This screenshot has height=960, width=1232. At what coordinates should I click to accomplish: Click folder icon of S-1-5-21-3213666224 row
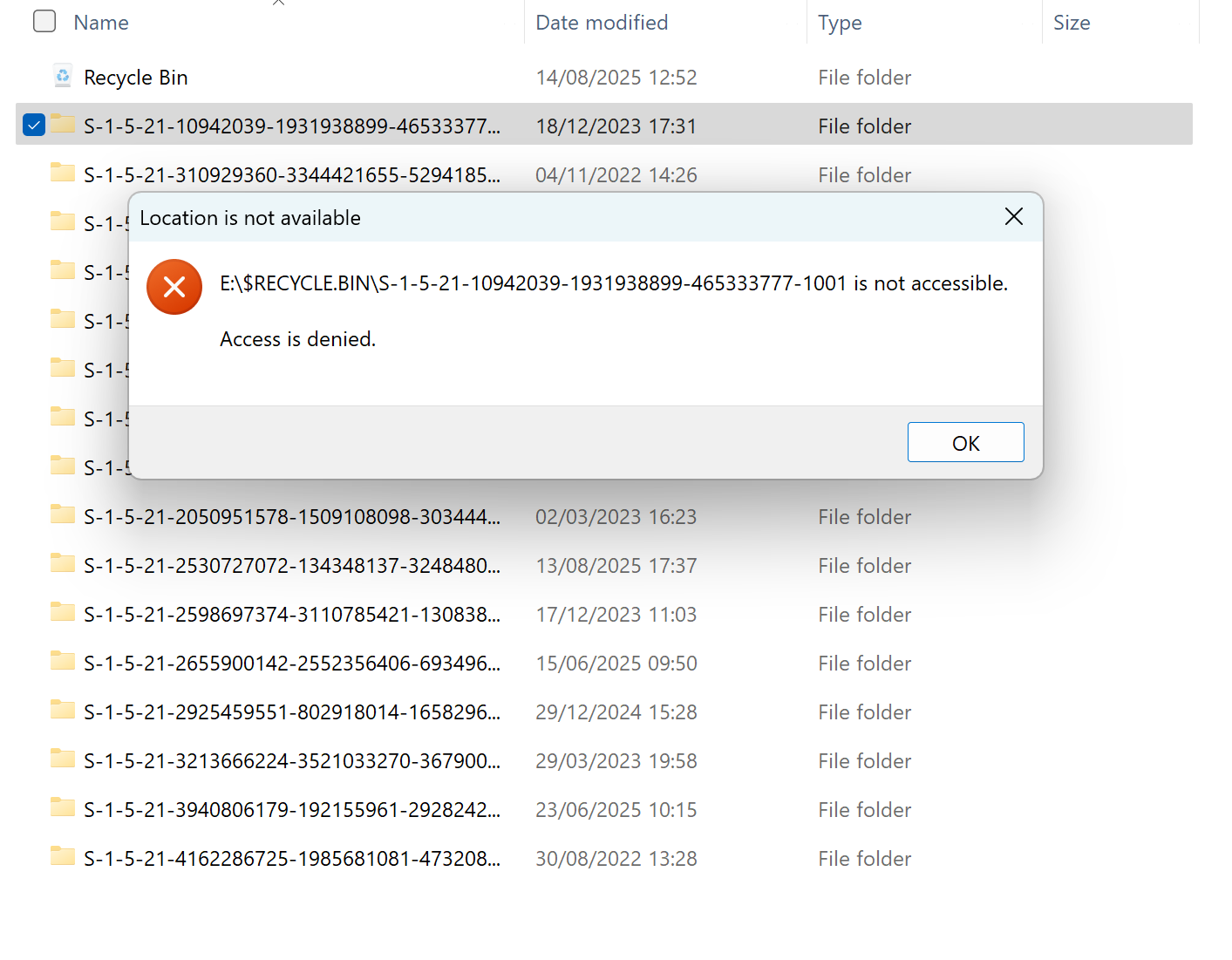63,758
